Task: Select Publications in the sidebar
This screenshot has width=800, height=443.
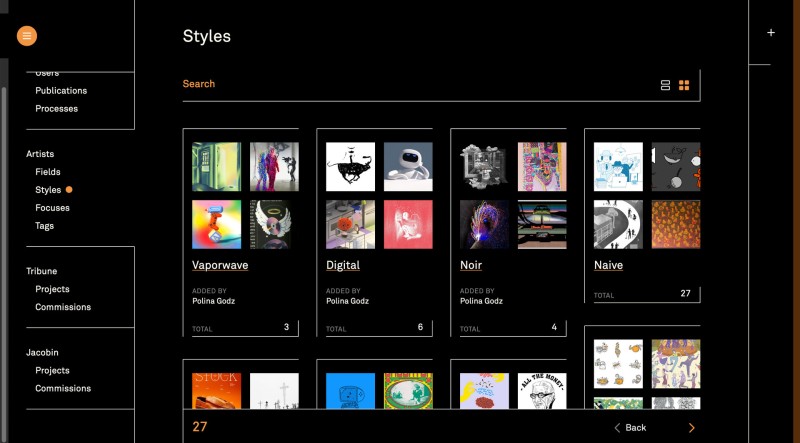Action: tap(61, 91)
